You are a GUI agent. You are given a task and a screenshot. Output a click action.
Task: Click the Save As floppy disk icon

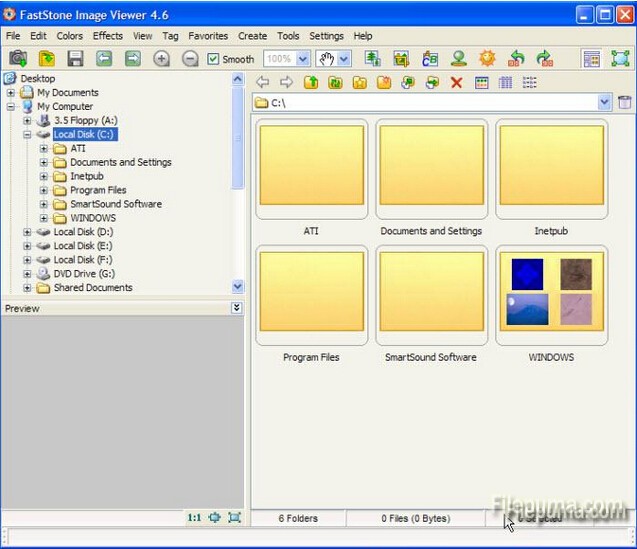[75, 59]
